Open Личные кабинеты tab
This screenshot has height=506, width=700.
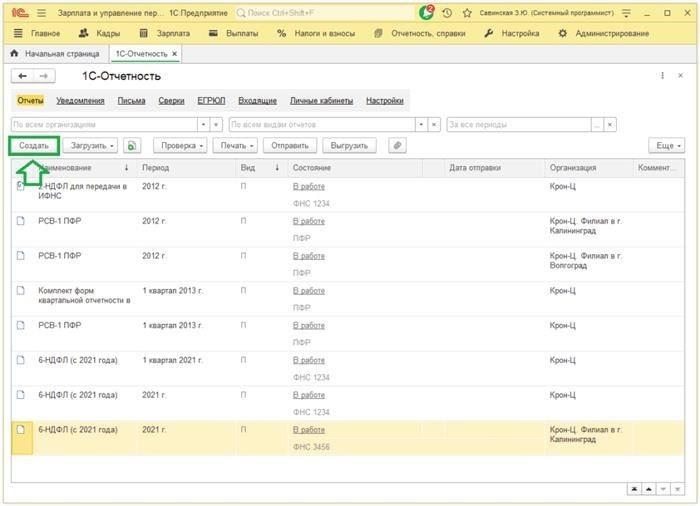(x=321, y=100)
